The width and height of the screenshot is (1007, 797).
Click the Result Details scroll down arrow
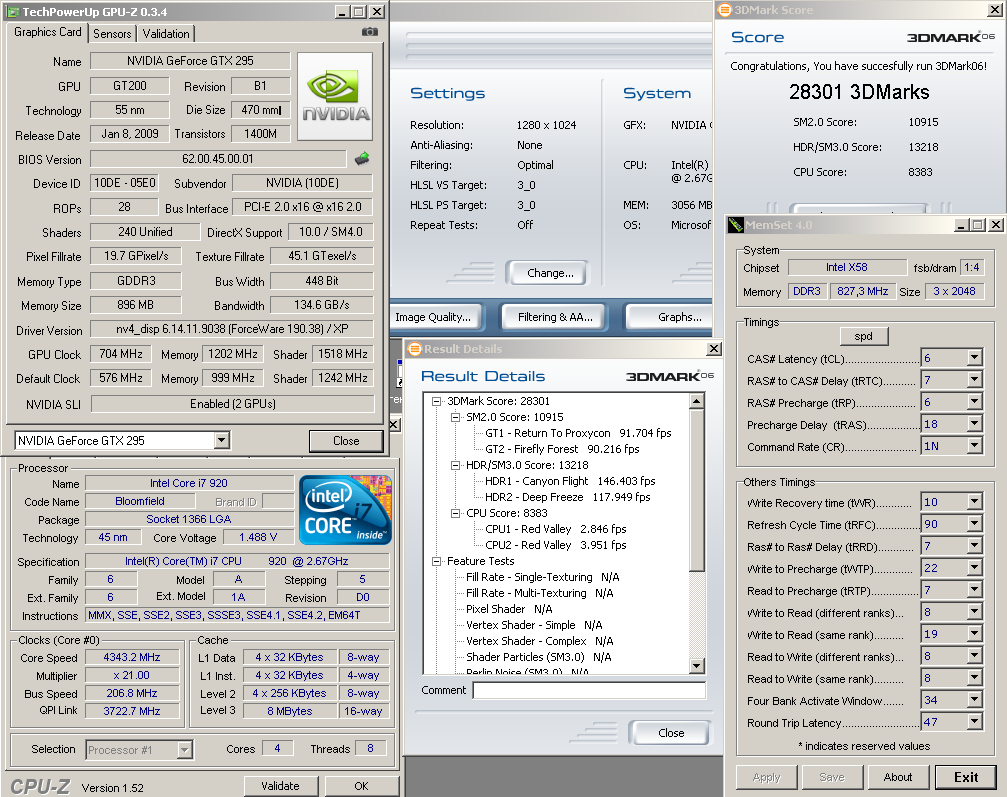[696, 665]
